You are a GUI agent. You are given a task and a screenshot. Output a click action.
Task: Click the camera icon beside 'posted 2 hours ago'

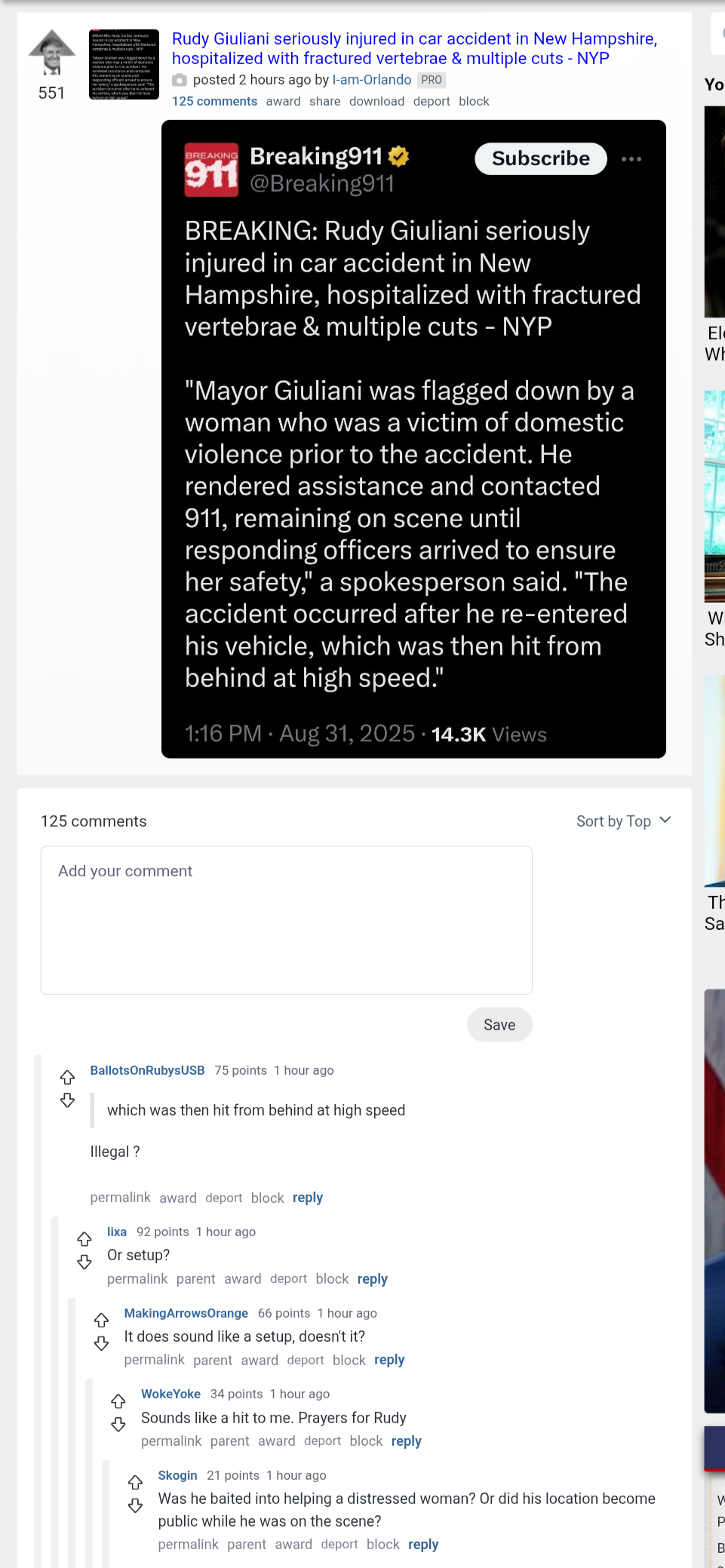180,80
